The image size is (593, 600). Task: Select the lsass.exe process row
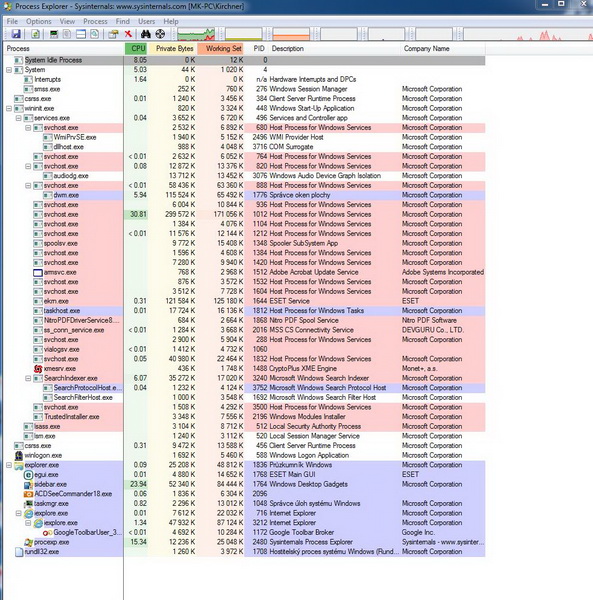[x=244, y=426]
